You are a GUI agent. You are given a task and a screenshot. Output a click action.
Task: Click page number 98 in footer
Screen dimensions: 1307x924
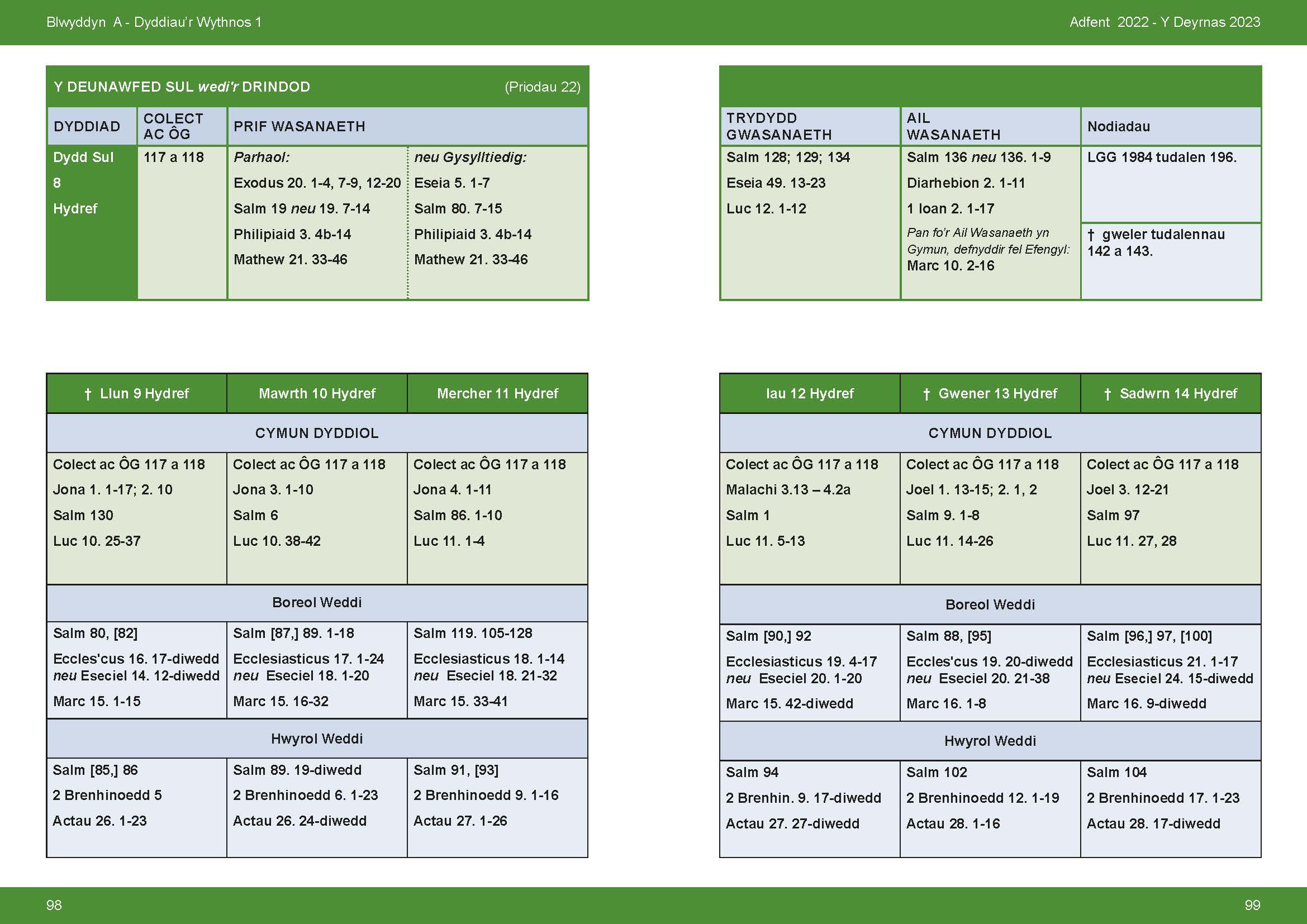coord(54,905)
